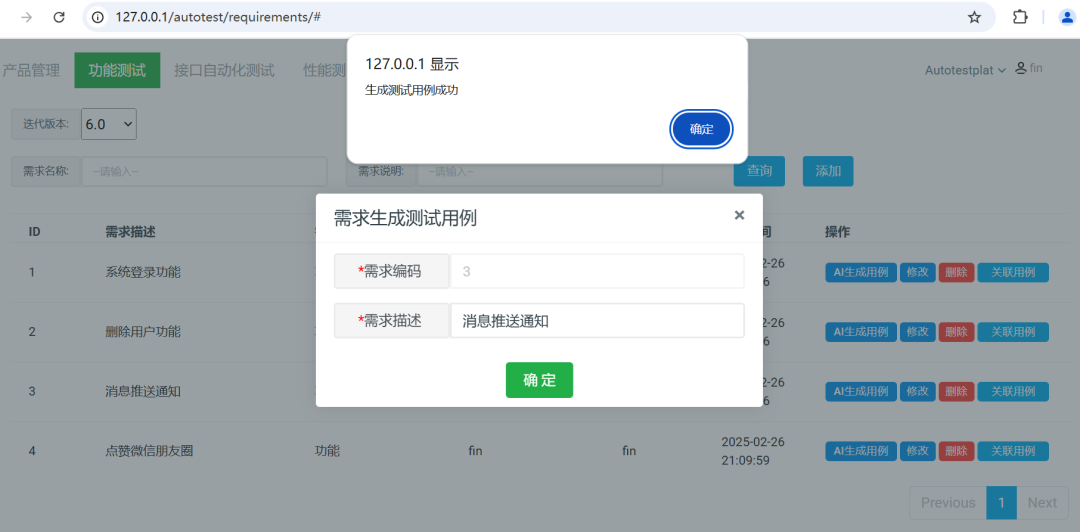
Task: Expand the Autotestplat dropdown menu
Action: pyautogui.click(x=965, y=70)
